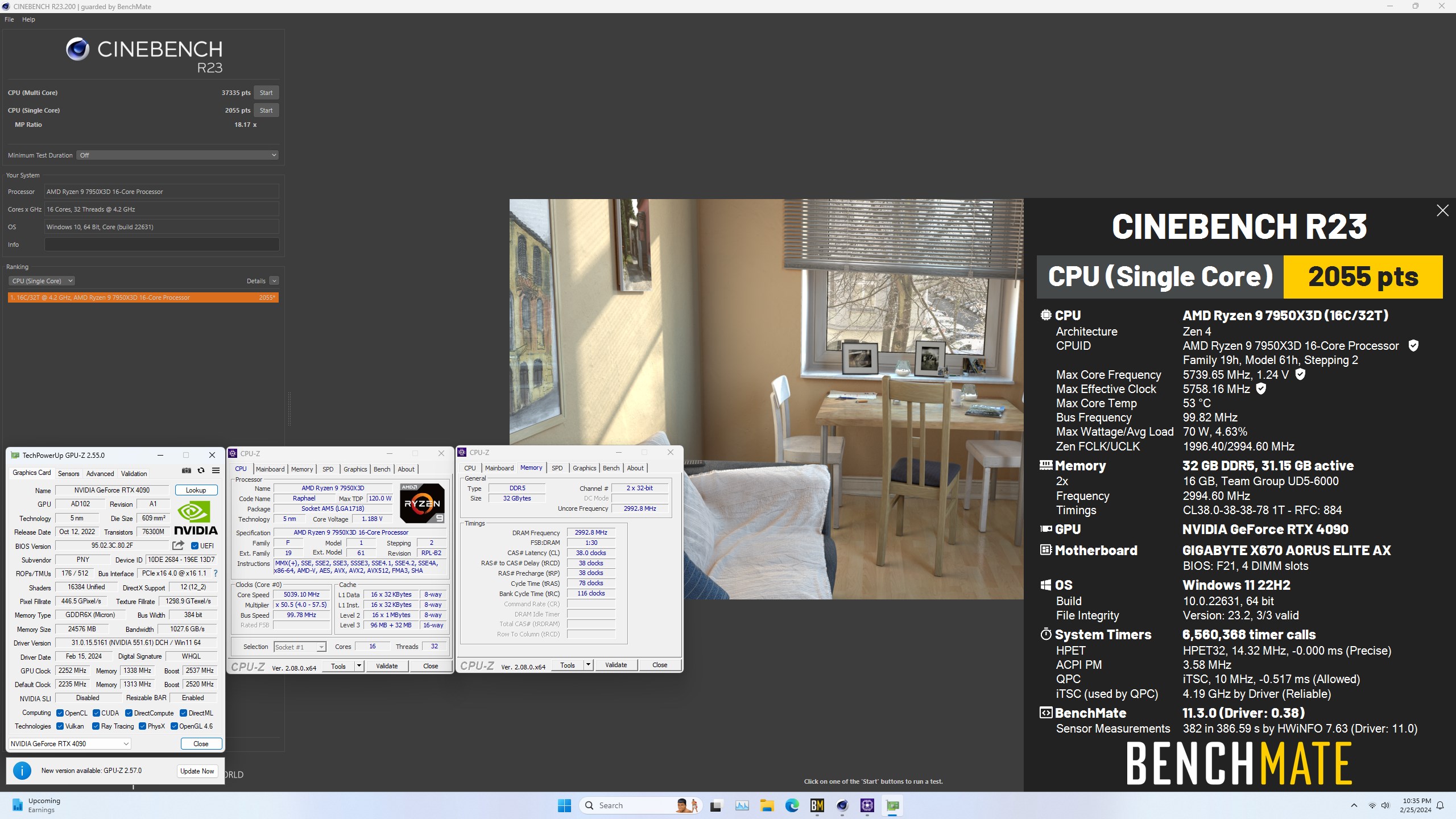
Task: Show hidden tray icons chevron
Action: (x=1354, y=805)
